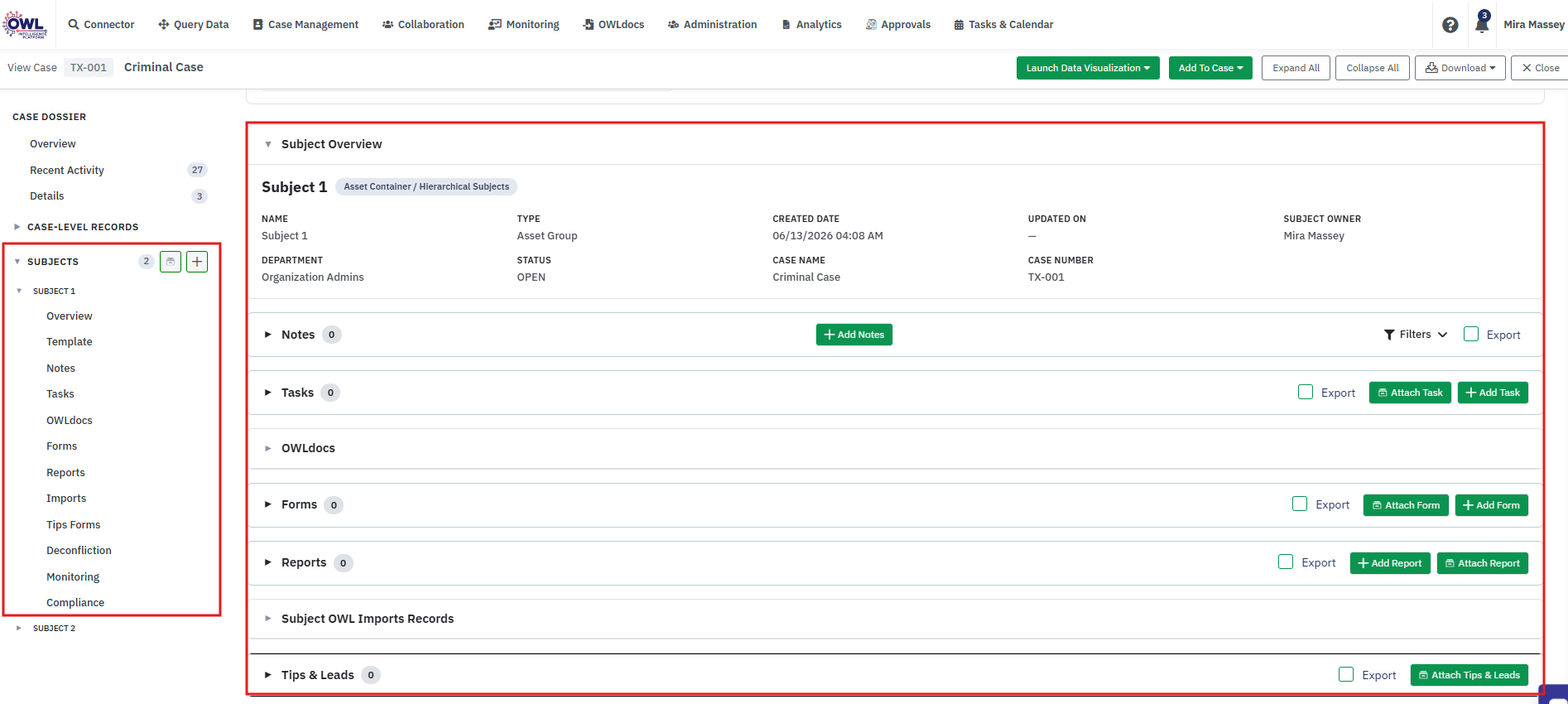The height and width of the screenshot is (704, 1568).
Task: Click the Attach Form button
Action: click(x=1406, y=505)
